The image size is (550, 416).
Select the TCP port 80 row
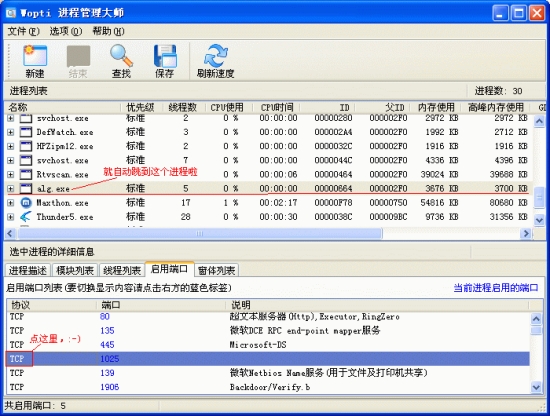coord(268,317)
